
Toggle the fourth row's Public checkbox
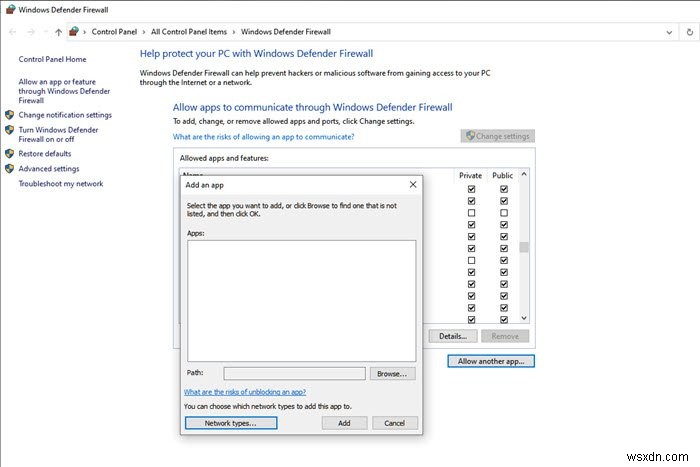504,225
